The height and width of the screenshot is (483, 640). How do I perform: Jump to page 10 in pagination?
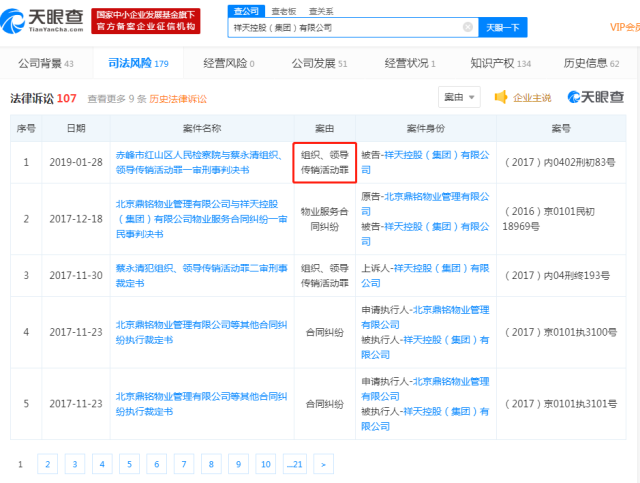point(265,464)
